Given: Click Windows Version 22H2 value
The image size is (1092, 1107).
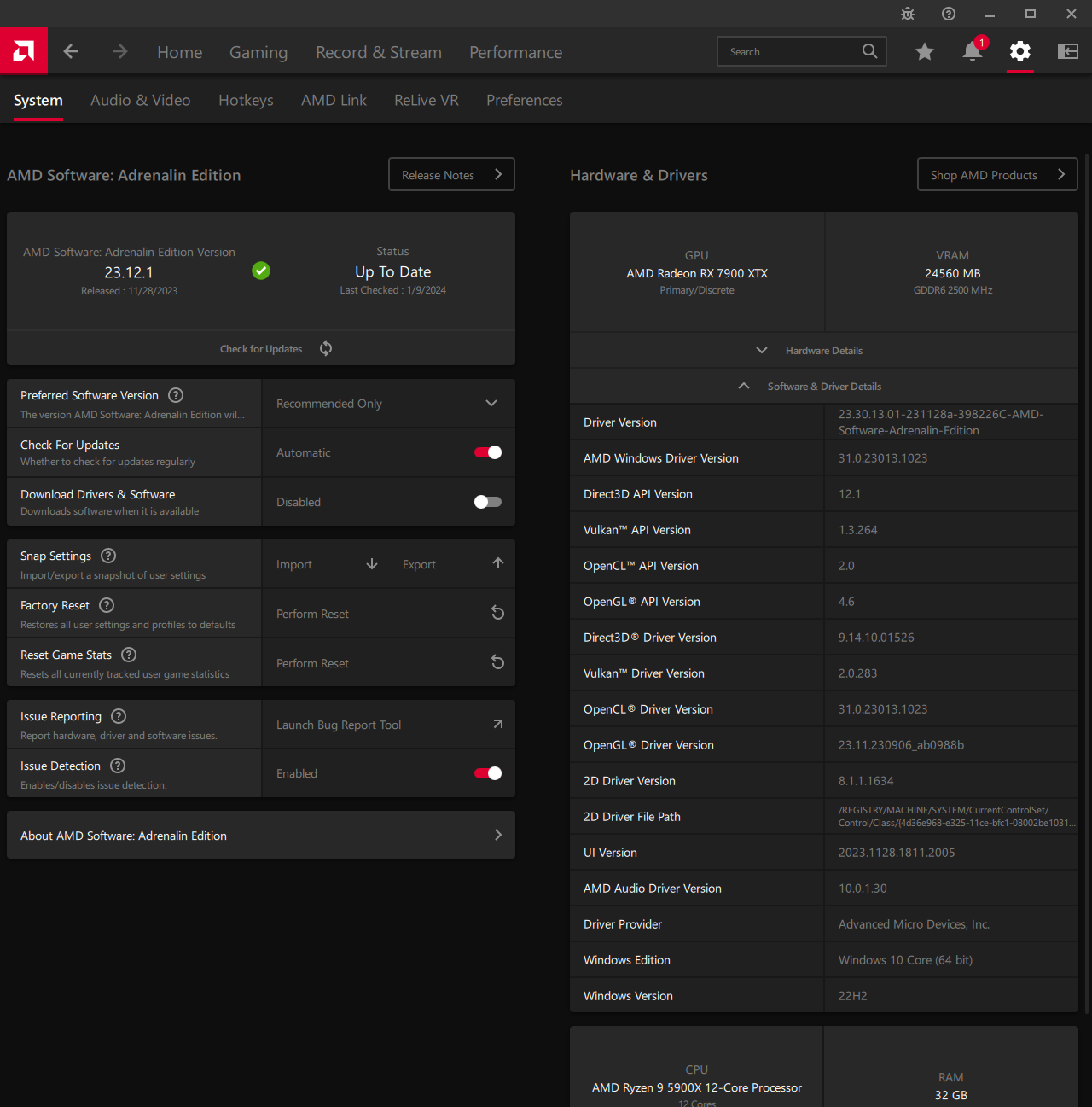Looking at the screenshot, I should tap(853, 996).
